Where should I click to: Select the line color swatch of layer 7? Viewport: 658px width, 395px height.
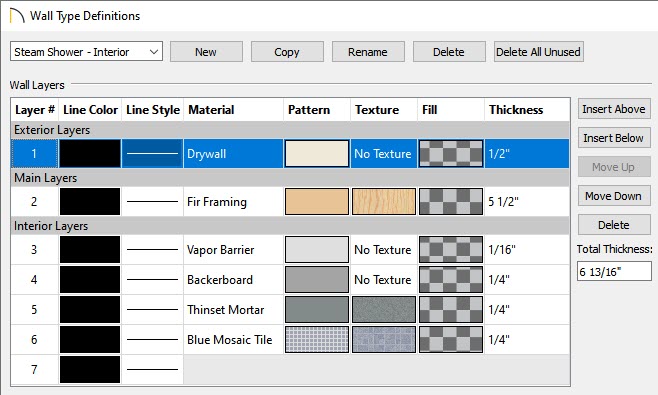pyautogui.click(x=90, y=369)
